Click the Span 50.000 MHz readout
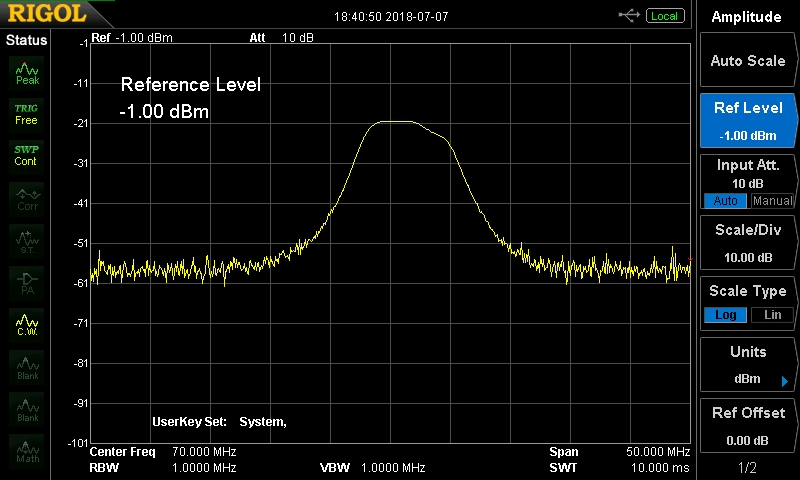The image size is (800, 480). [619, 452]
